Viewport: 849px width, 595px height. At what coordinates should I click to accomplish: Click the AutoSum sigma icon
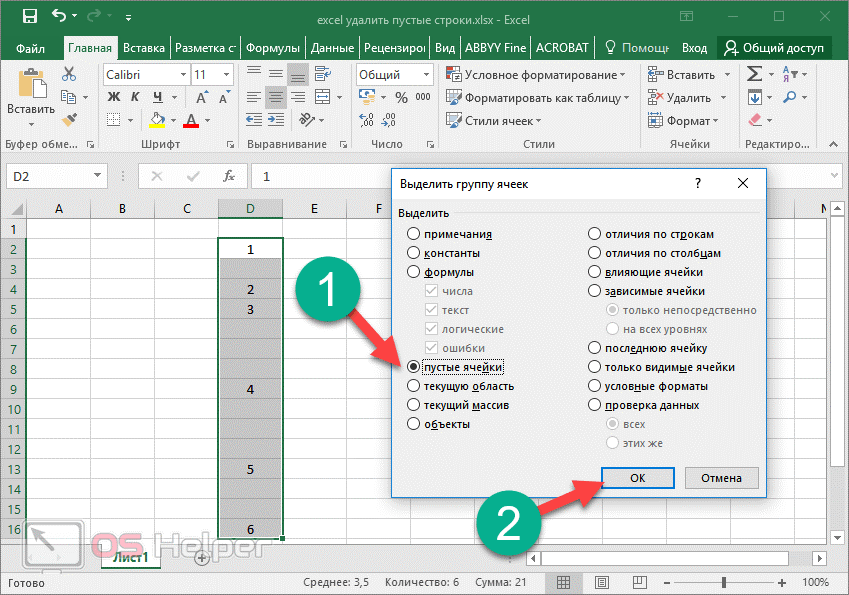coord(754,74)
